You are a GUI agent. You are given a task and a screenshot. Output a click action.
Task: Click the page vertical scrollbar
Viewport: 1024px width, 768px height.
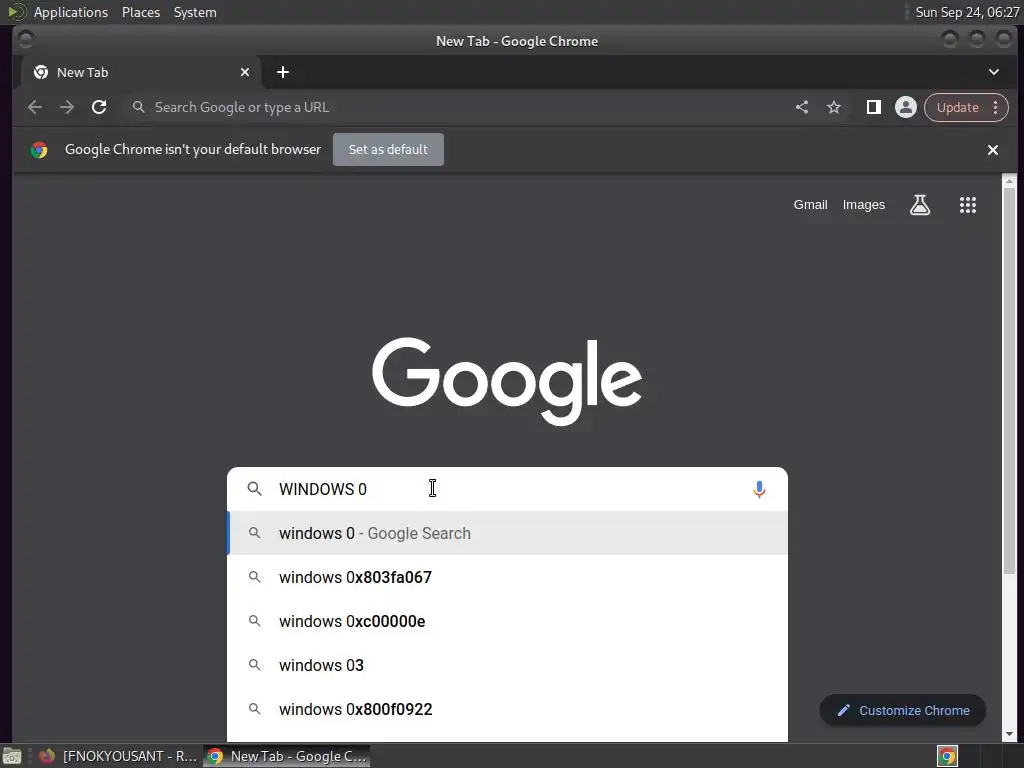tap(1009, 381)
